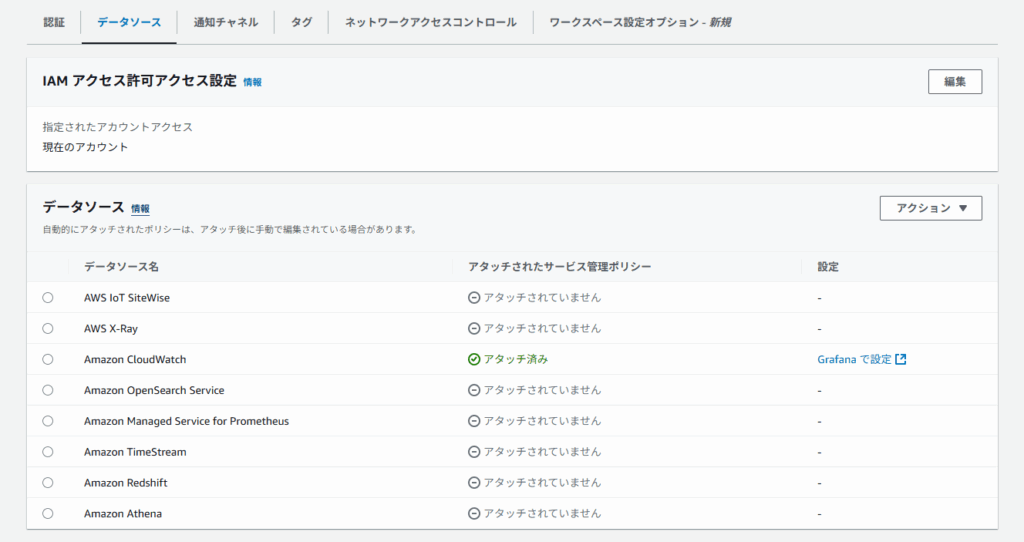Select the AWS X-Ray radio button
Screen dimensions: 1024x542
(48, 328)
